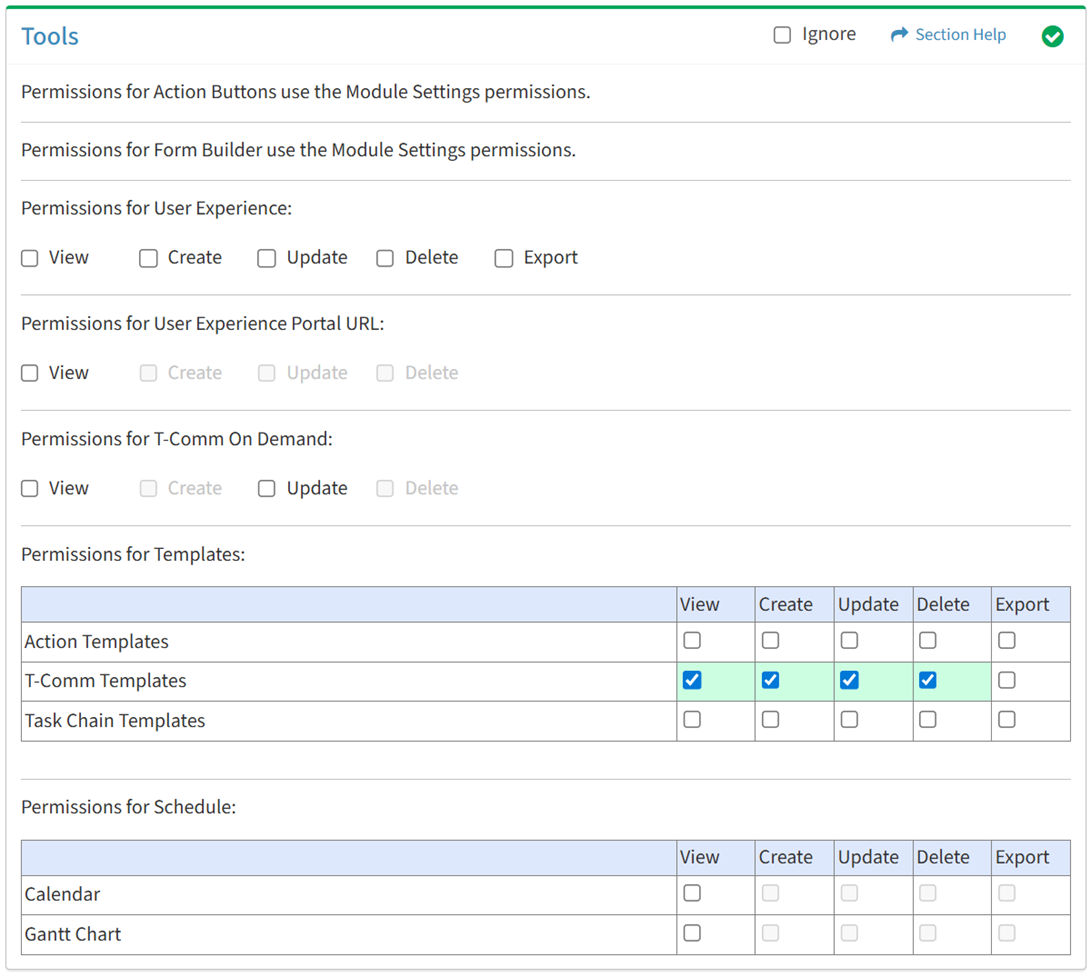The image size is (1091, 977).
Task: Check View for User Experience permissions
Action: click(x=30, y=258)
